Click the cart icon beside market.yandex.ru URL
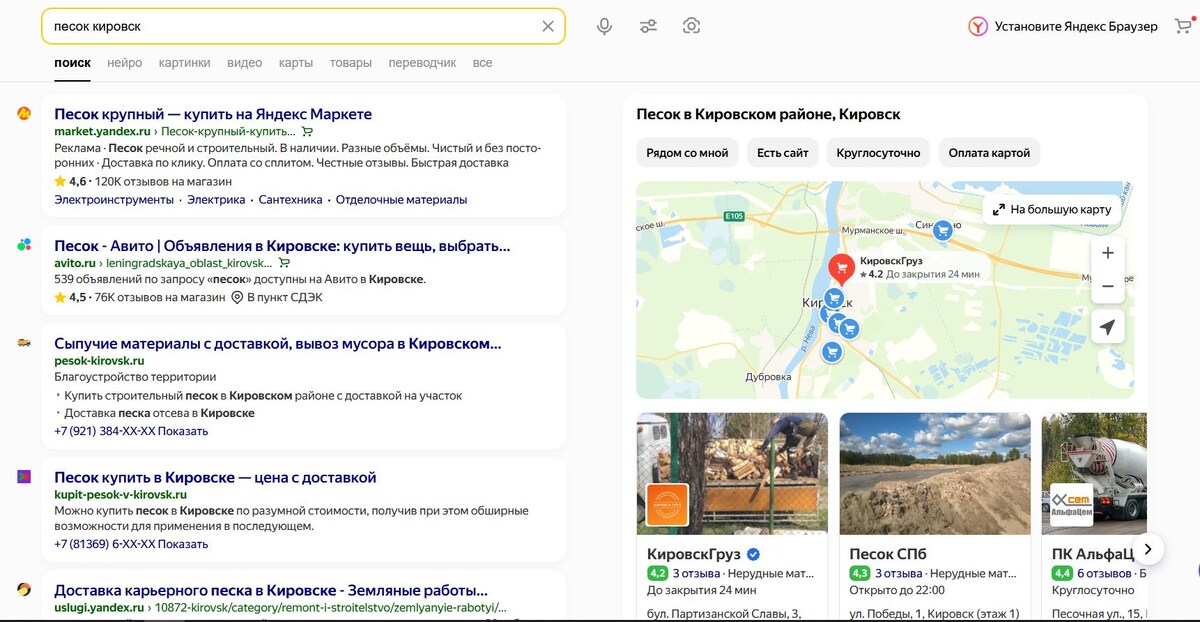The image size is (1200, 622). (x=307, y=131)
